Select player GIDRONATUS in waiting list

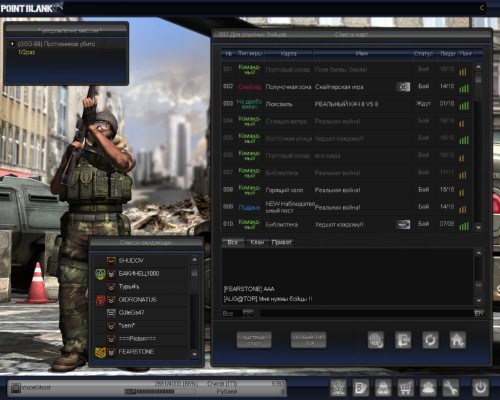click(x=142, y=300)
